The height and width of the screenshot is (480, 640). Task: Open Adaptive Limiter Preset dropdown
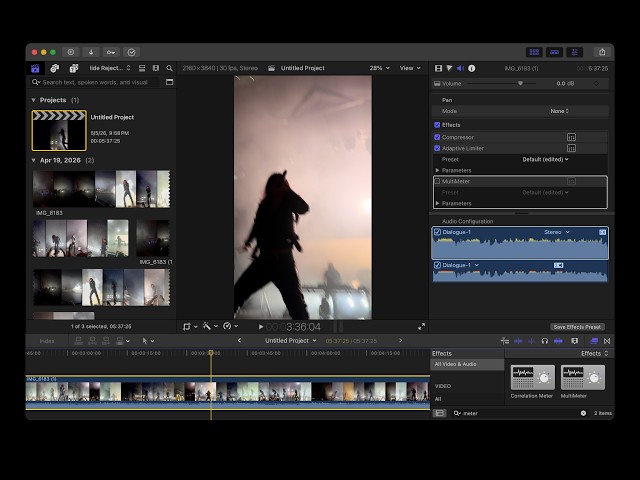(x=545, y=159)
